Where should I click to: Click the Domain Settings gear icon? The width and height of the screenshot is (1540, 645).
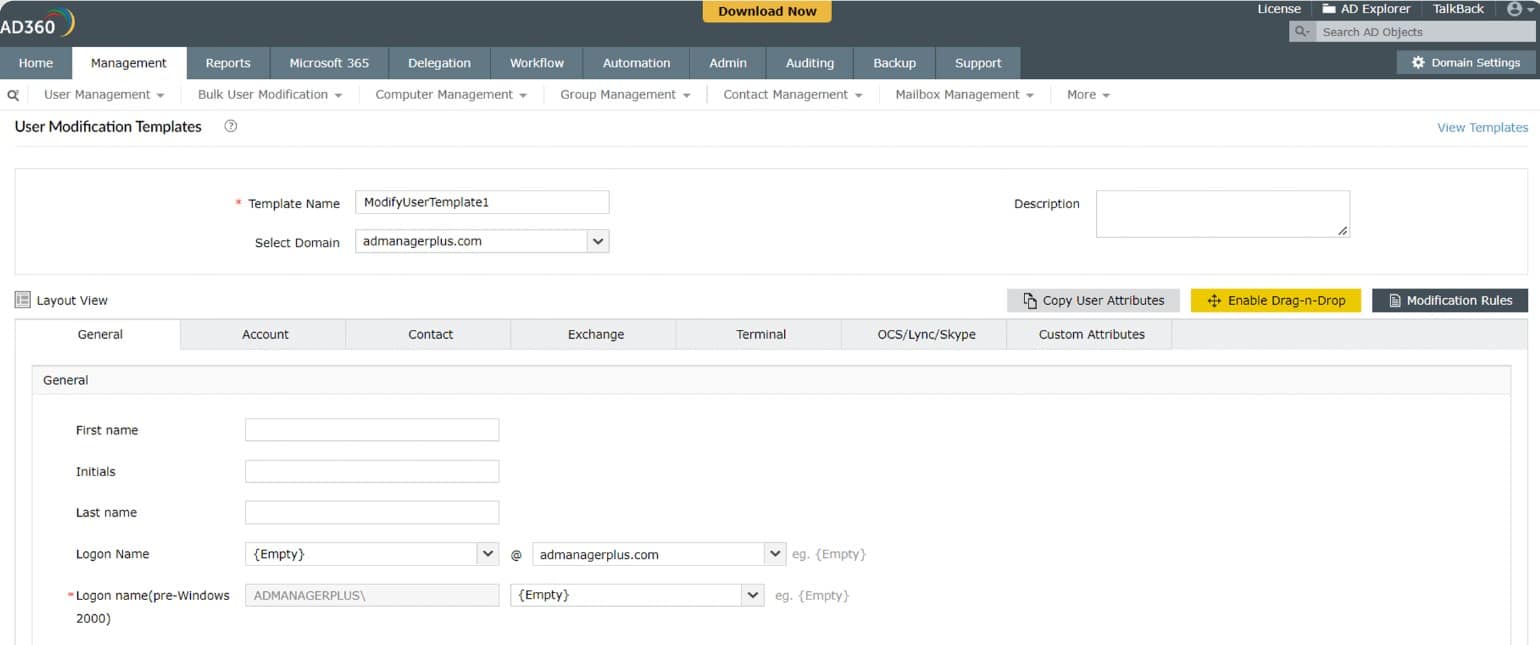pyautogui.click(x=1418, y=62)
